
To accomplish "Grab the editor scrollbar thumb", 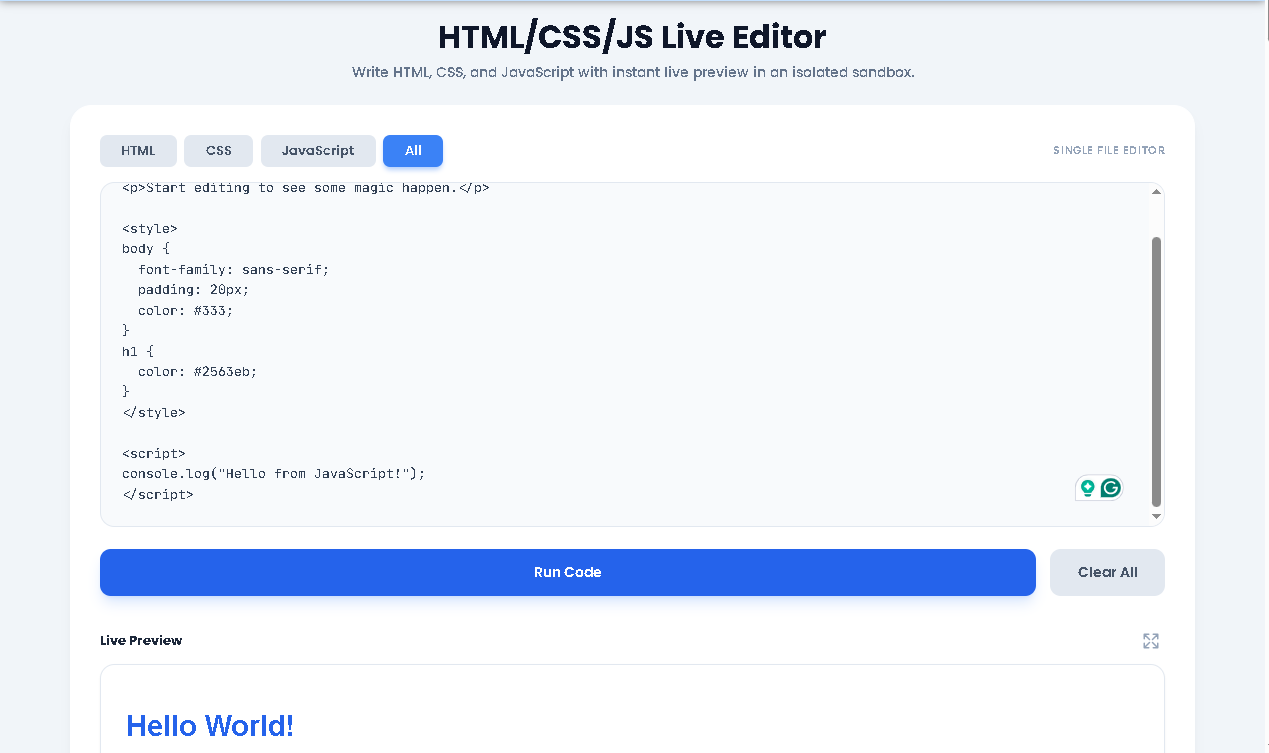I will coord(1157,370).
